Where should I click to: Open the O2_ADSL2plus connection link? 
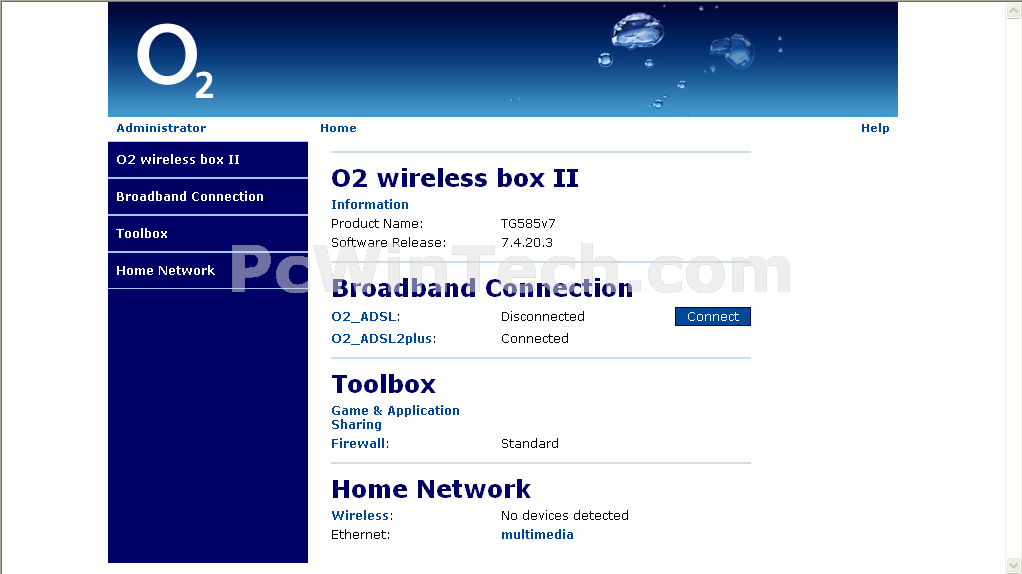pos(382,339)
